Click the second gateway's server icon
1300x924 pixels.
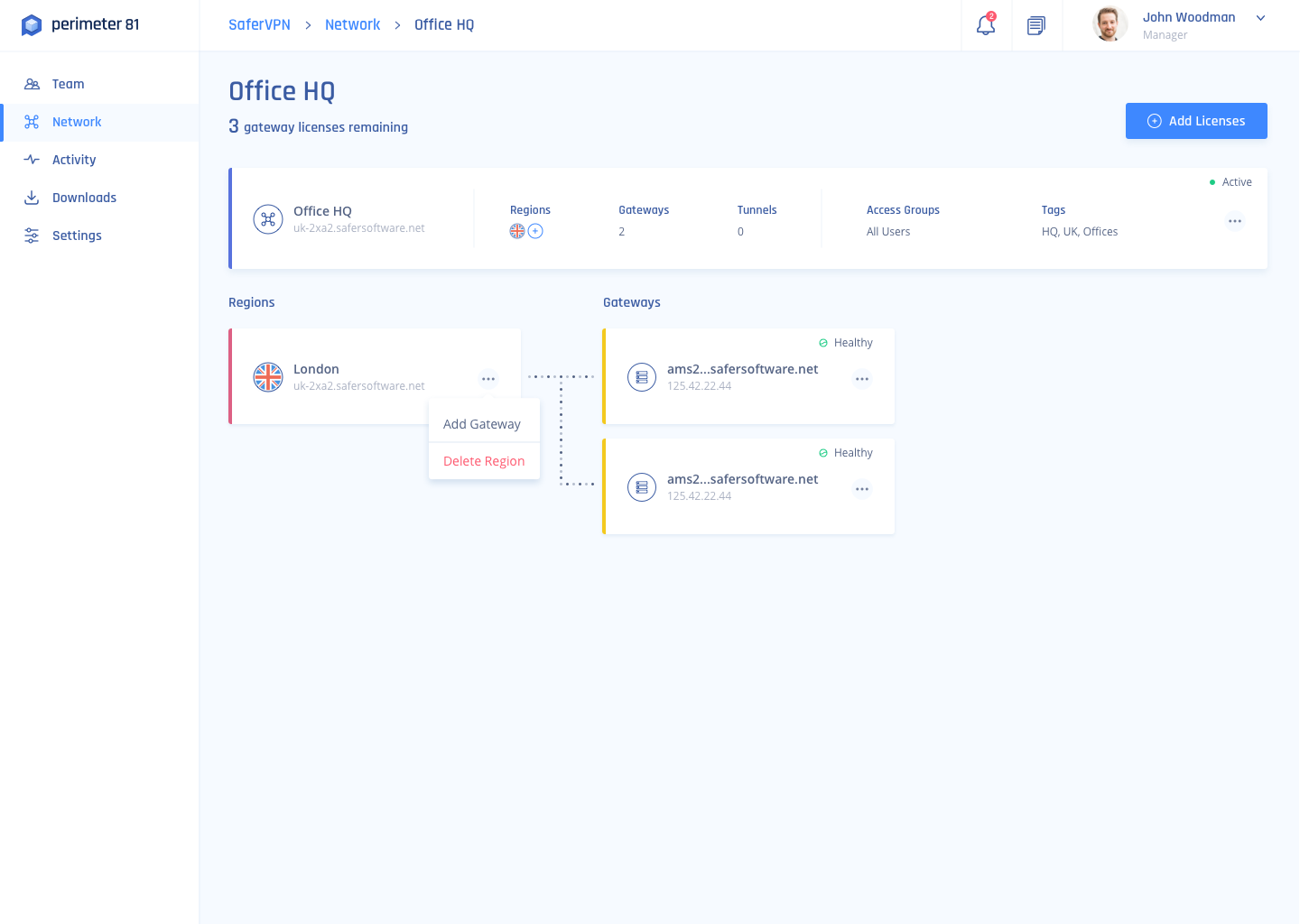tap(642, 487)
